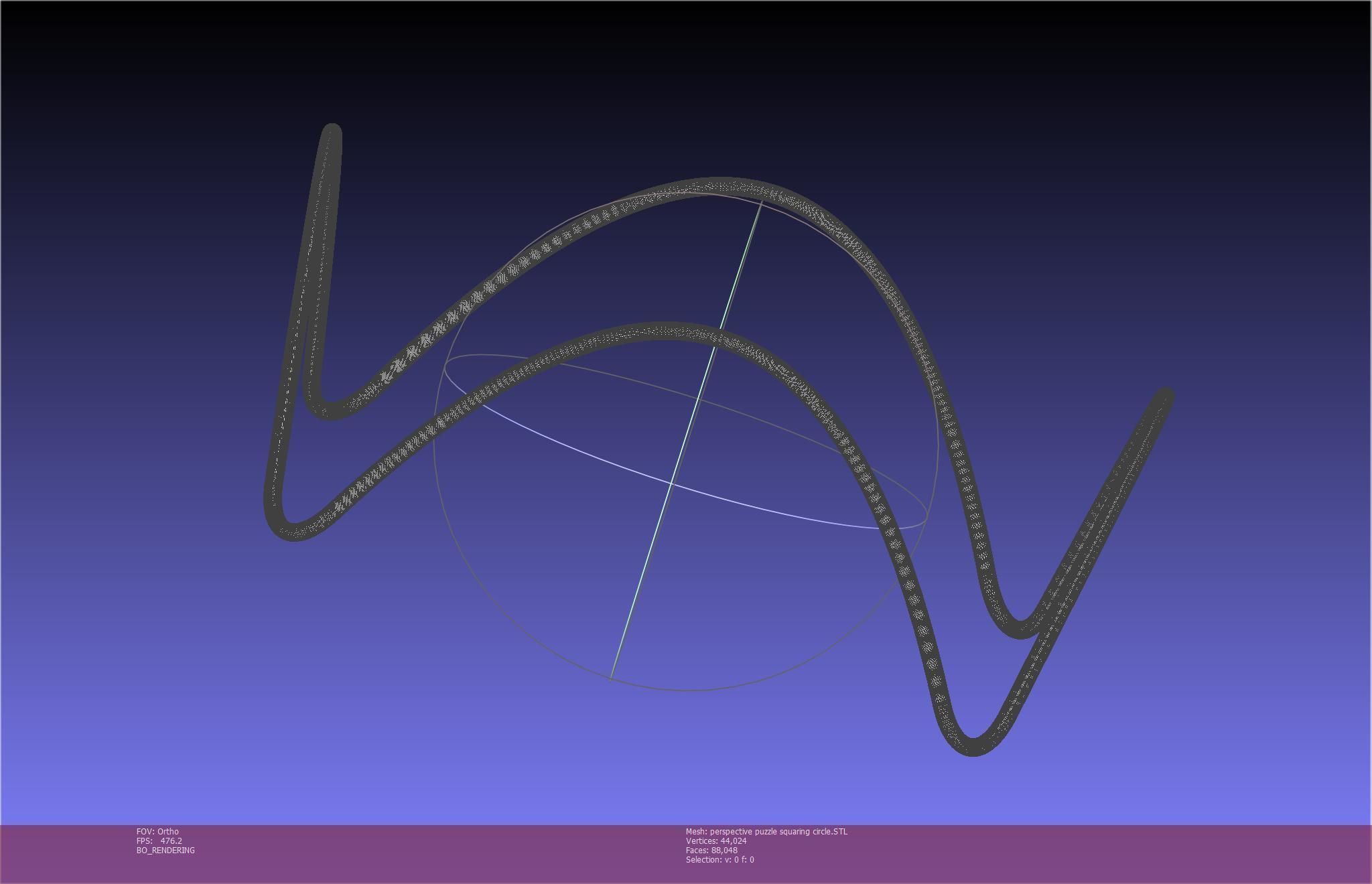1372x884 pixels.
Task: Click the center where trackball axis crosses ellipse
Action: [x=671, y=482]
